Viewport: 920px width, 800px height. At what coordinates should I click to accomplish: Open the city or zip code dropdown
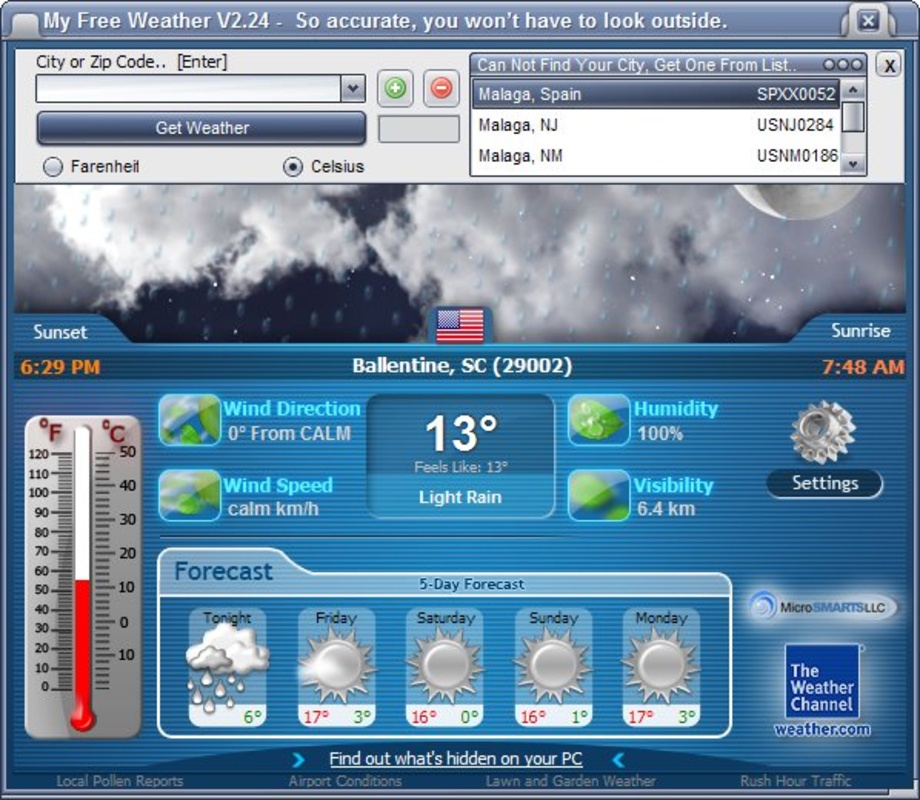[353, 89]
